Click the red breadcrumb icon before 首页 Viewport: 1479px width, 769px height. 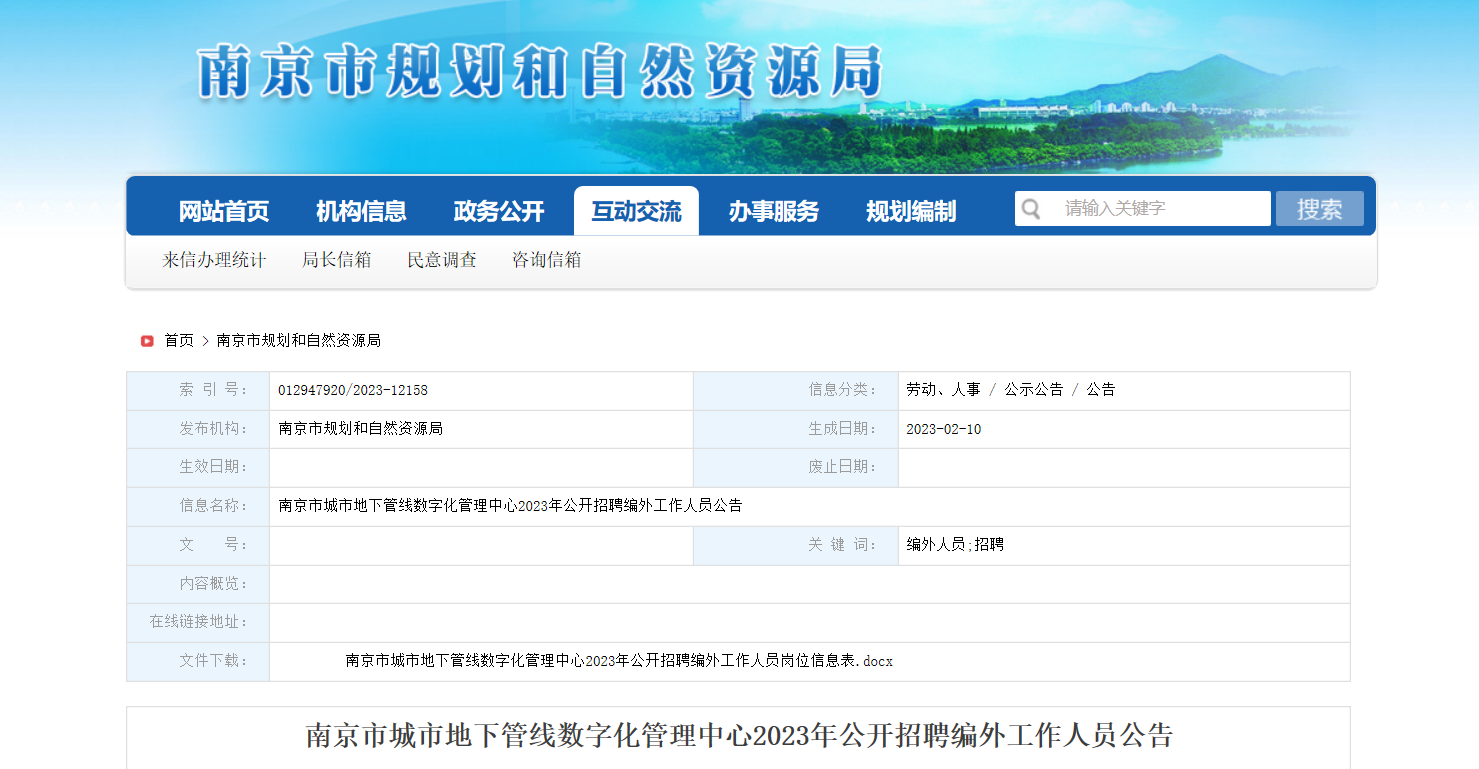(147, 341)
